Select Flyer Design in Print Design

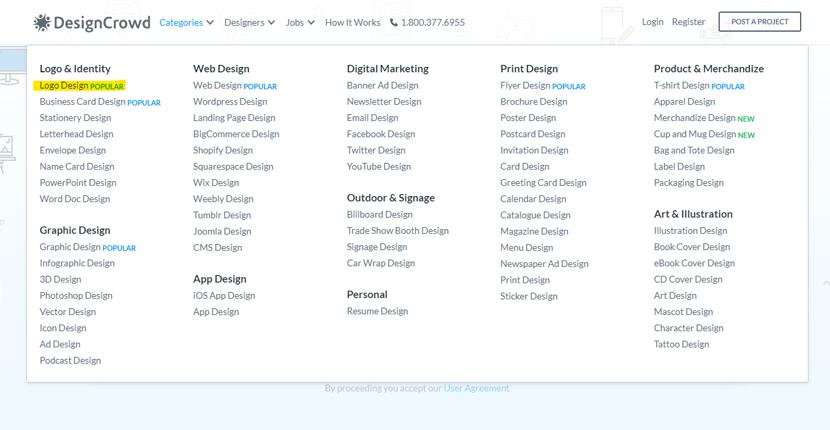525,85
